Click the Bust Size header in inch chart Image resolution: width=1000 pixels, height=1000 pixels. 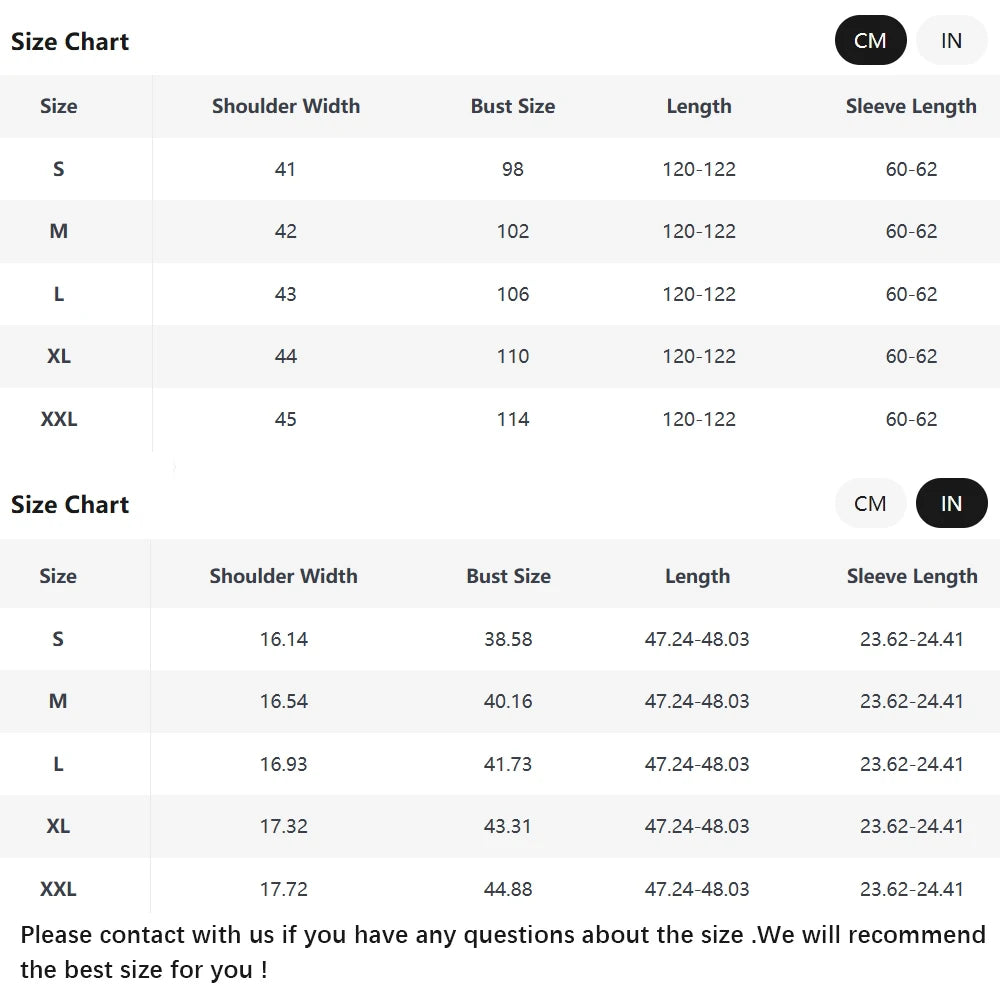508,576
